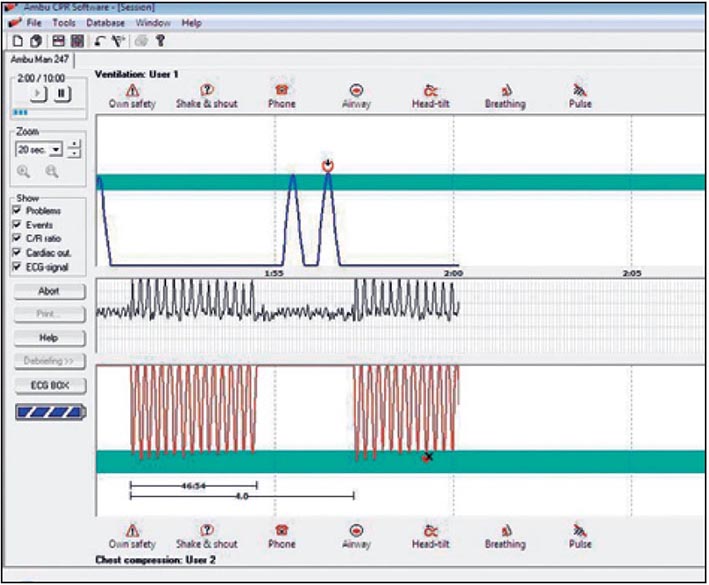Screen dimensions: 709x585
Task: Click the Debriefing >> button
Action: [49, 361]
